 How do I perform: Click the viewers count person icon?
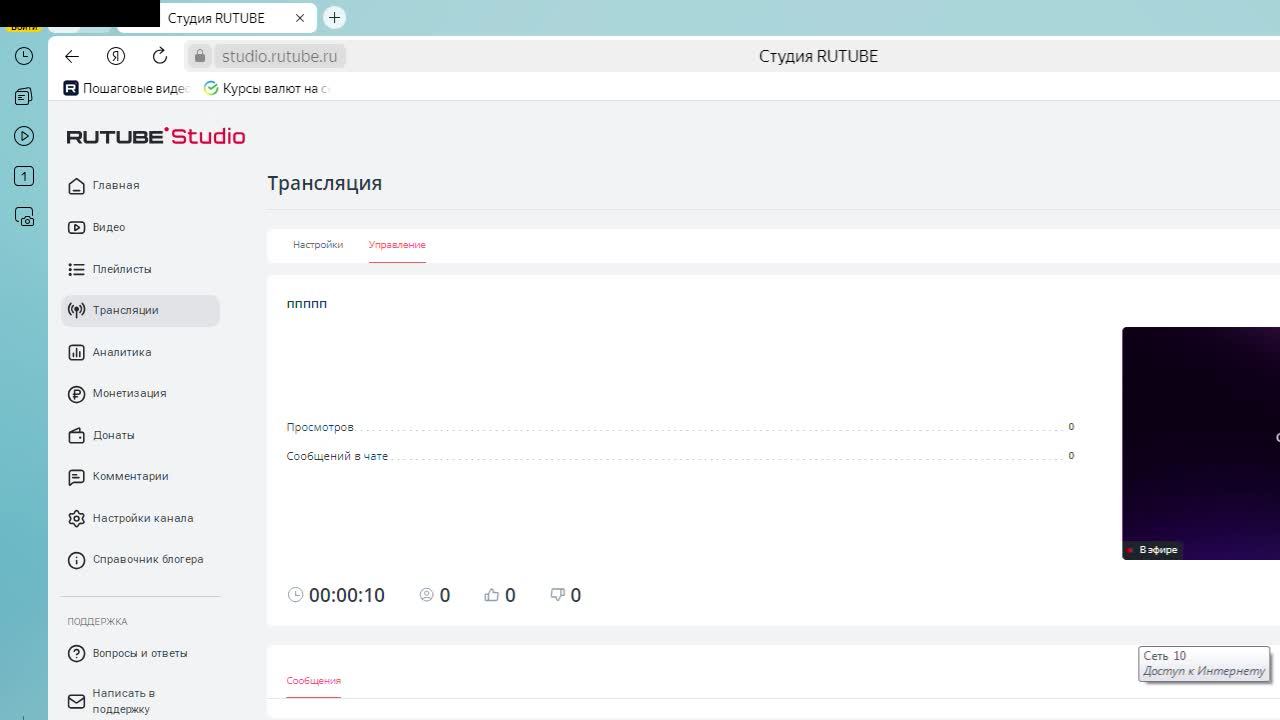(427, 595)
